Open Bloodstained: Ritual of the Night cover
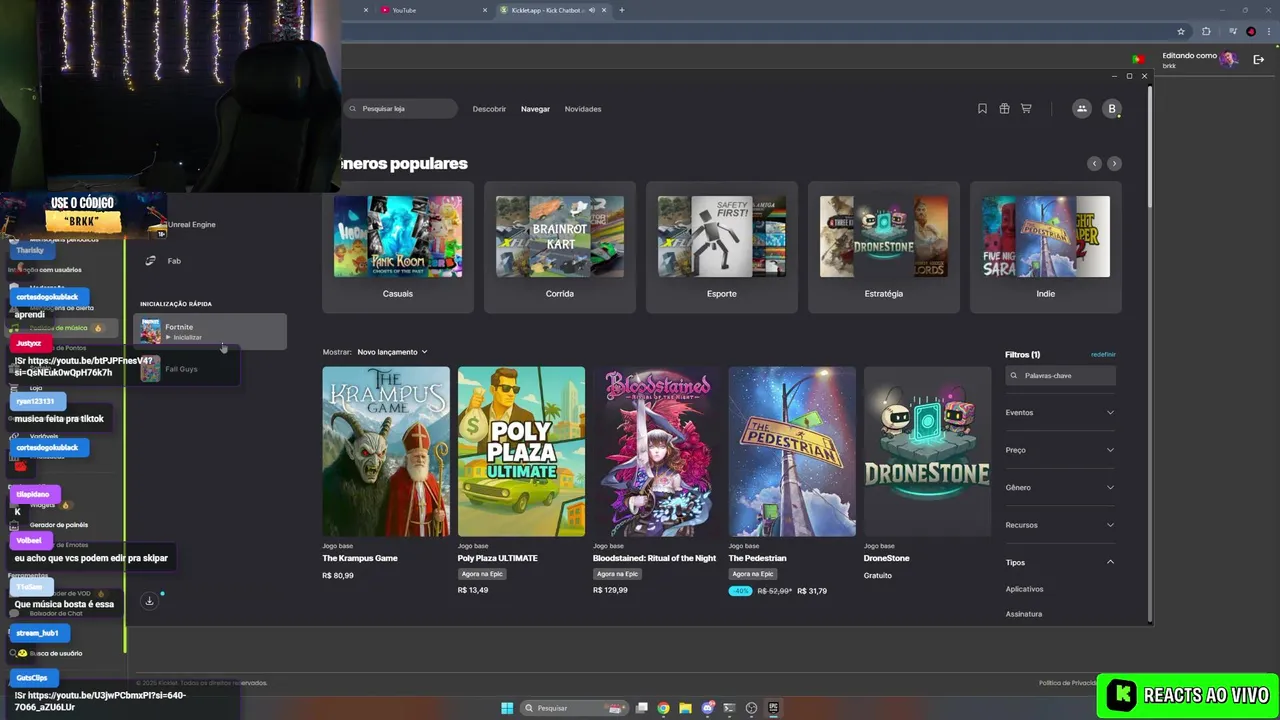This screenshot has height=720, width=1280. (x=657, y=451)
